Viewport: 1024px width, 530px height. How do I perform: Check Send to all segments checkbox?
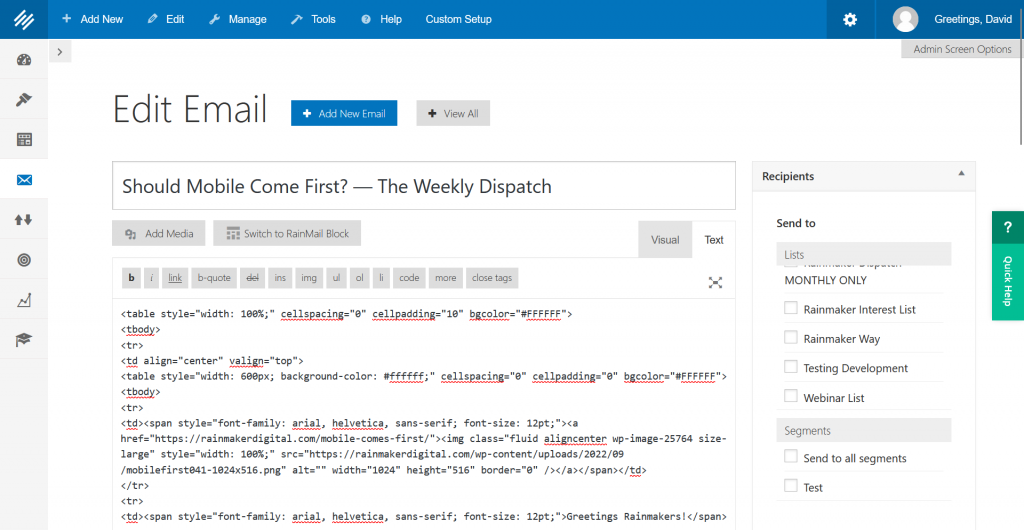point(791,457)
